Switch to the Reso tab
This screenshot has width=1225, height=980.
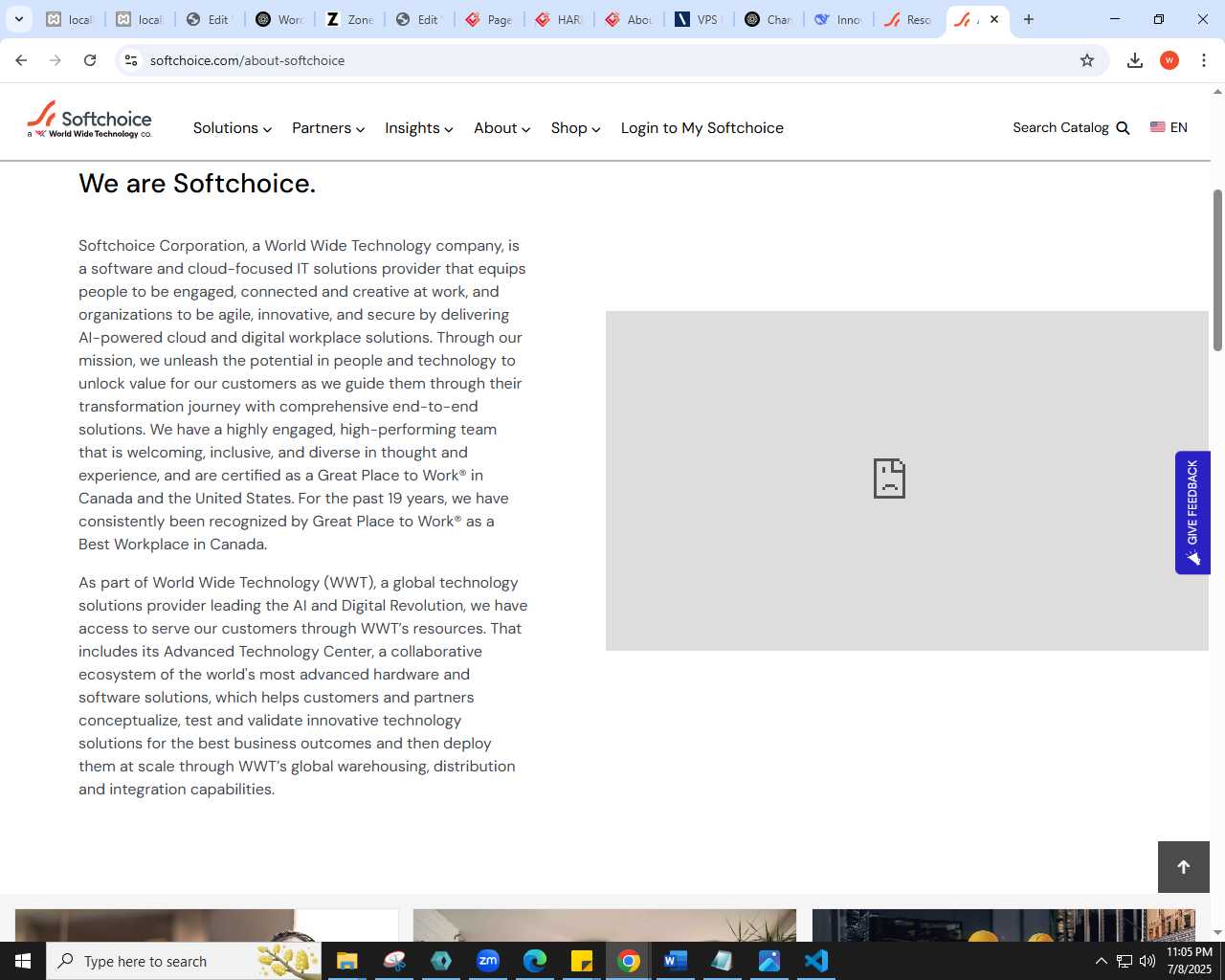[x=908, y=19]
